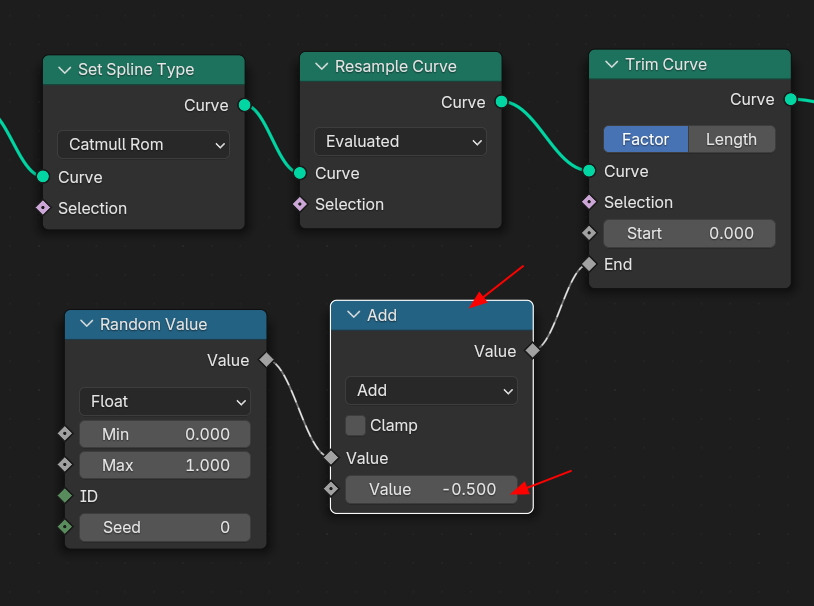The image size is (814, 606).
Task: Click Resample Curve output Curve socket
Action: click(501, 102)
